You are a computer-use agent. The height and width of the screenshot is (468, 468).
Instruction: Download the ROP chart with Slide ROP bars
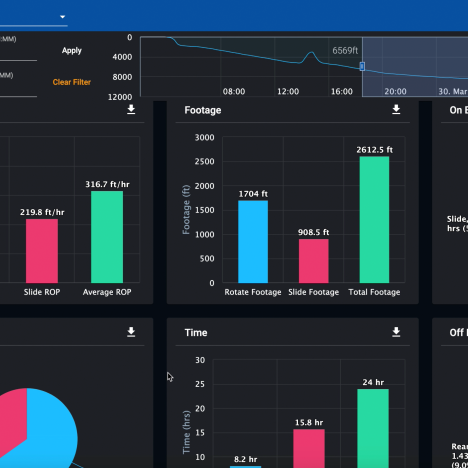click(x=131, y=109)
